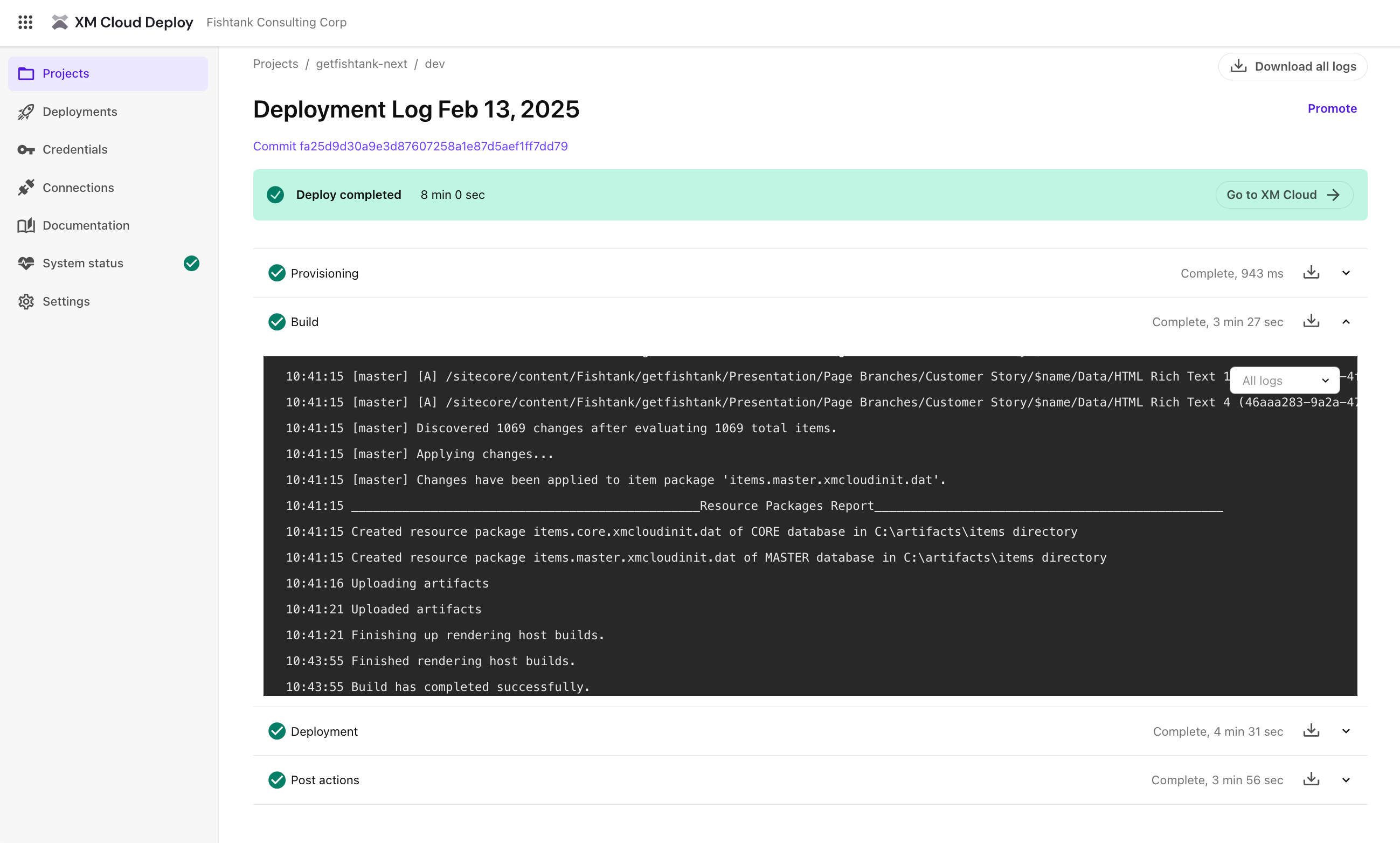
Task: Open Connections in the sidebar
Action: tap(78, 188)
